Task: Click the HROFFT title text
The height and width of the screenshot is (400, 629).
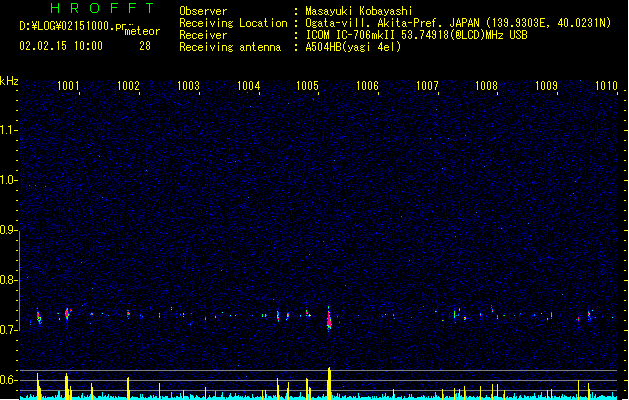Action: click(102, 8)
